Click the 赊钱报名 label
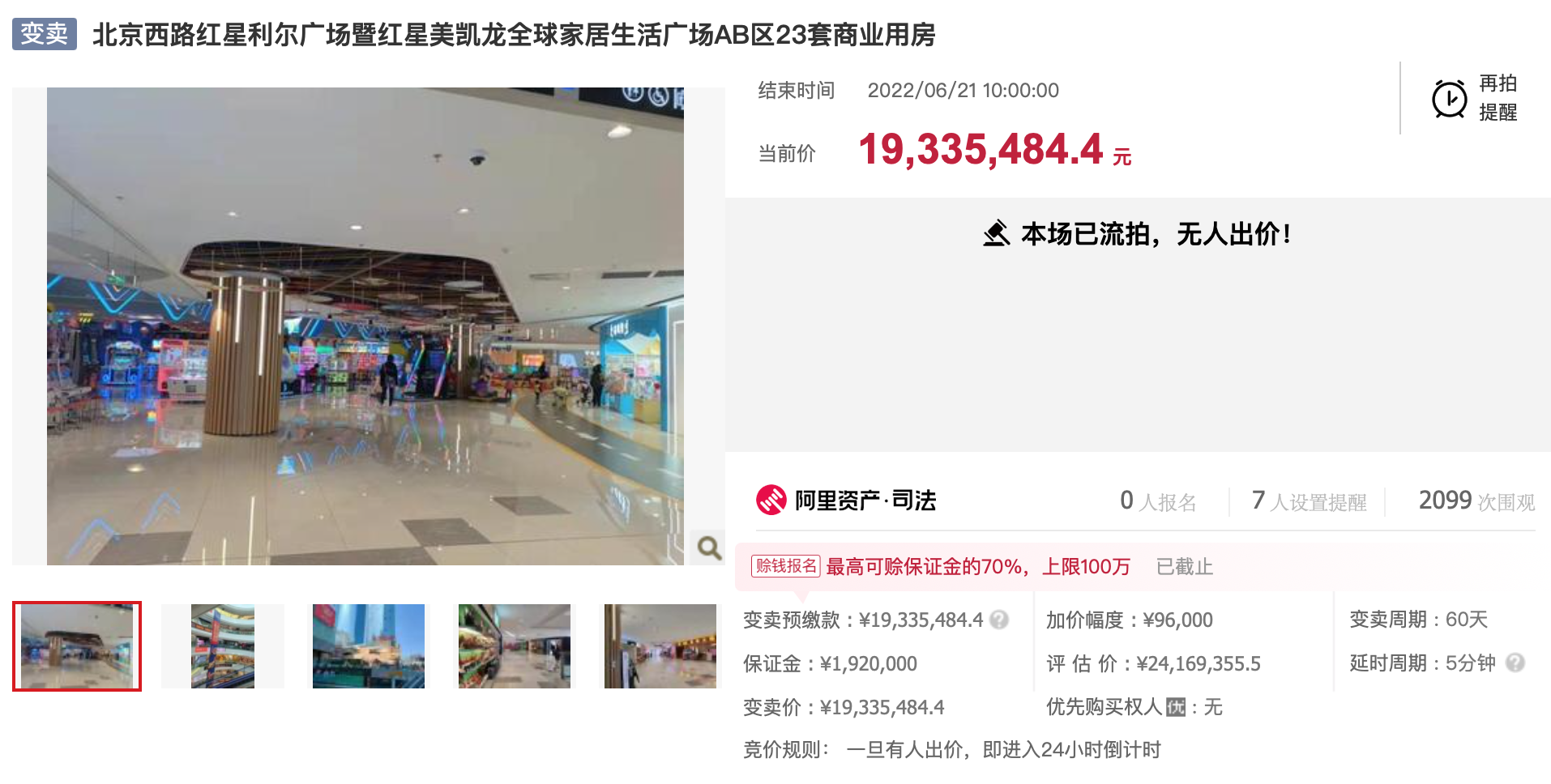This screenshot has width=1551, height=784. [785, 566]
